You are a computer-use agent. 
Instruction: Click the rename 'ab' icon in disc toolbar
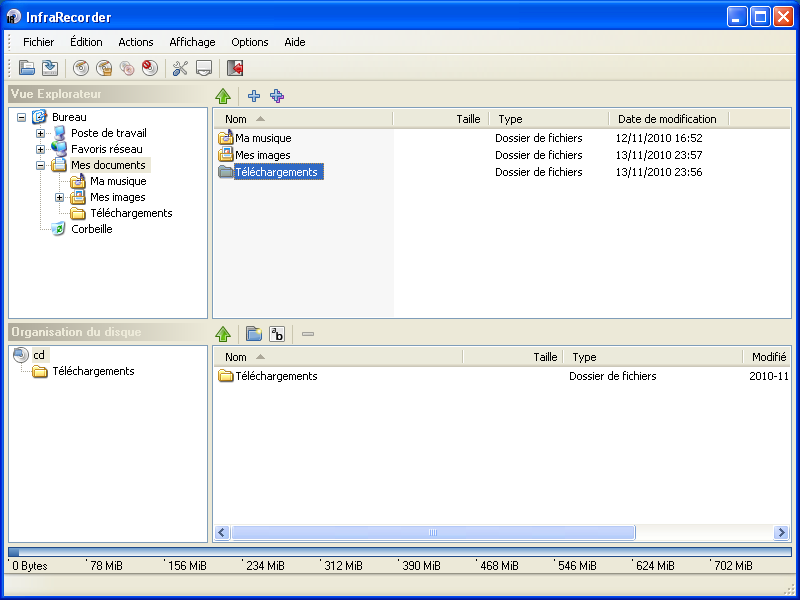tap(278, 334)
